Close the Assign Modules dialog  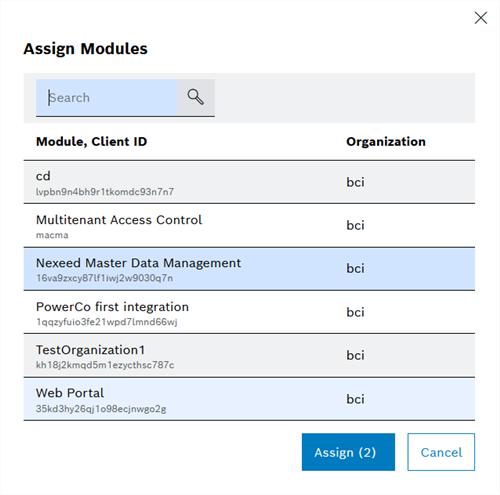481,18
